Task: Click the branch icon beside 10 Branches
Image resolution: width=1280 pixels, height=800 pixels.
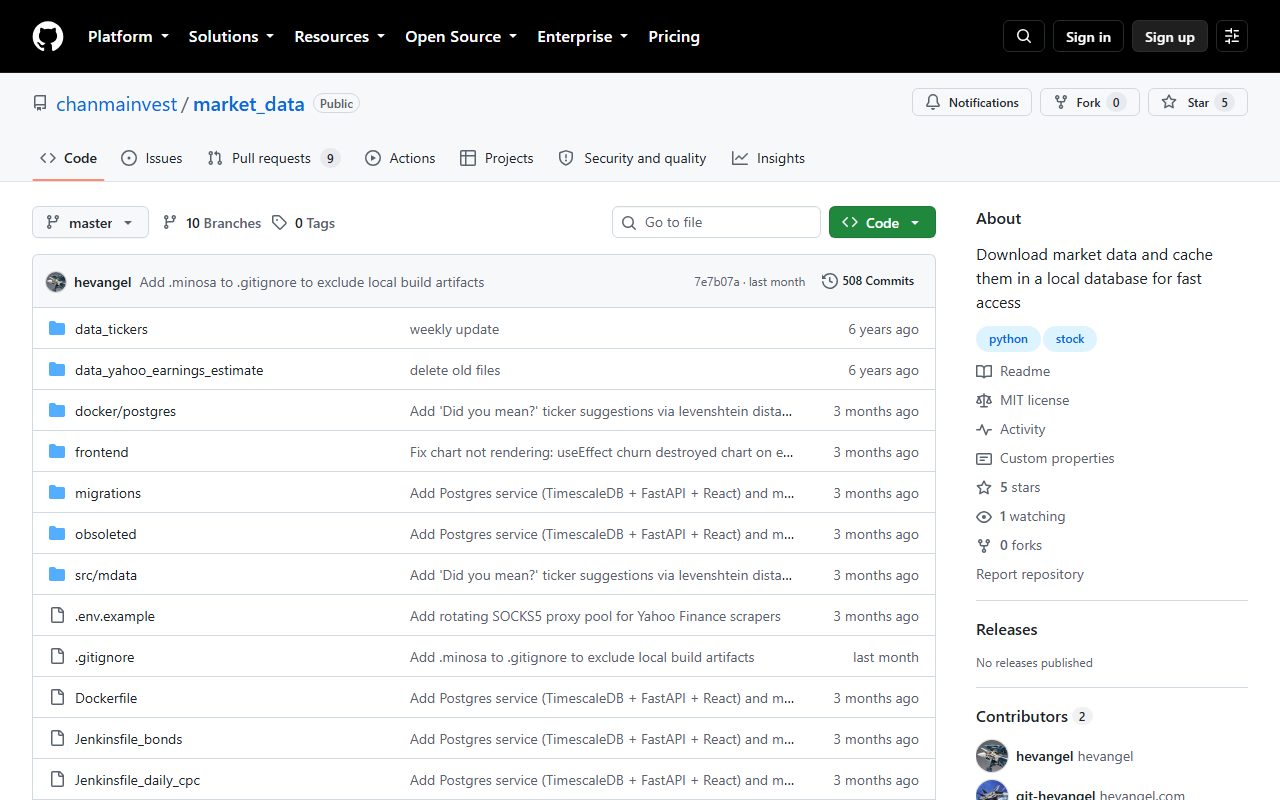Action: (x=170, y=223)
